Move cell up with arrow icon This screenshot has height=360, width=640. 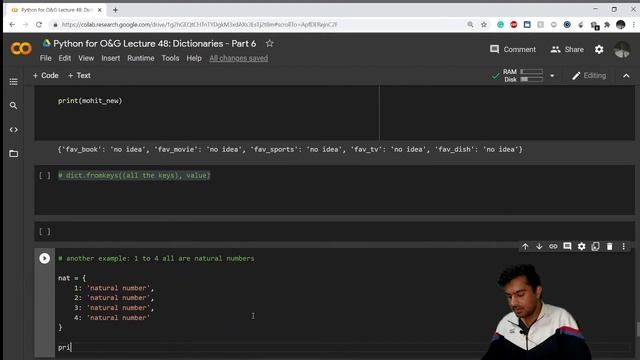525,247
